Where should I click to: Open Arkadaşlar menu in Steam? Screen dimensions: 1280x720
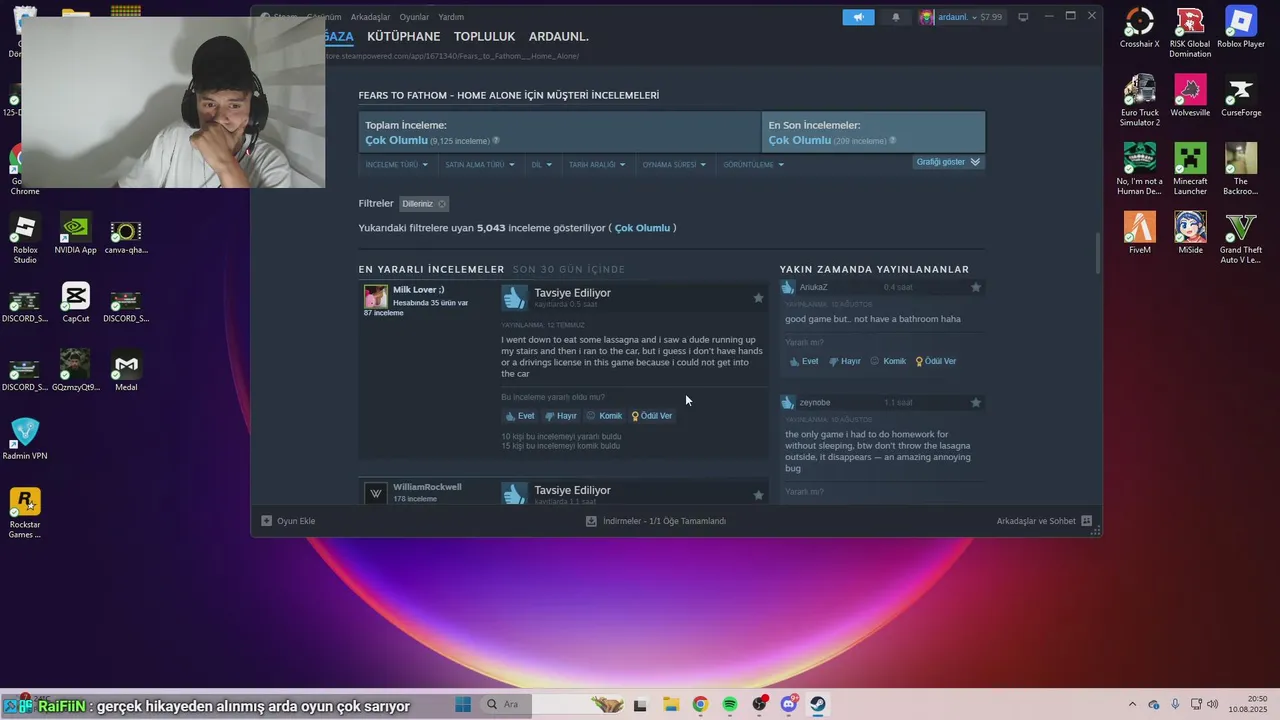(x=370, y=17)
